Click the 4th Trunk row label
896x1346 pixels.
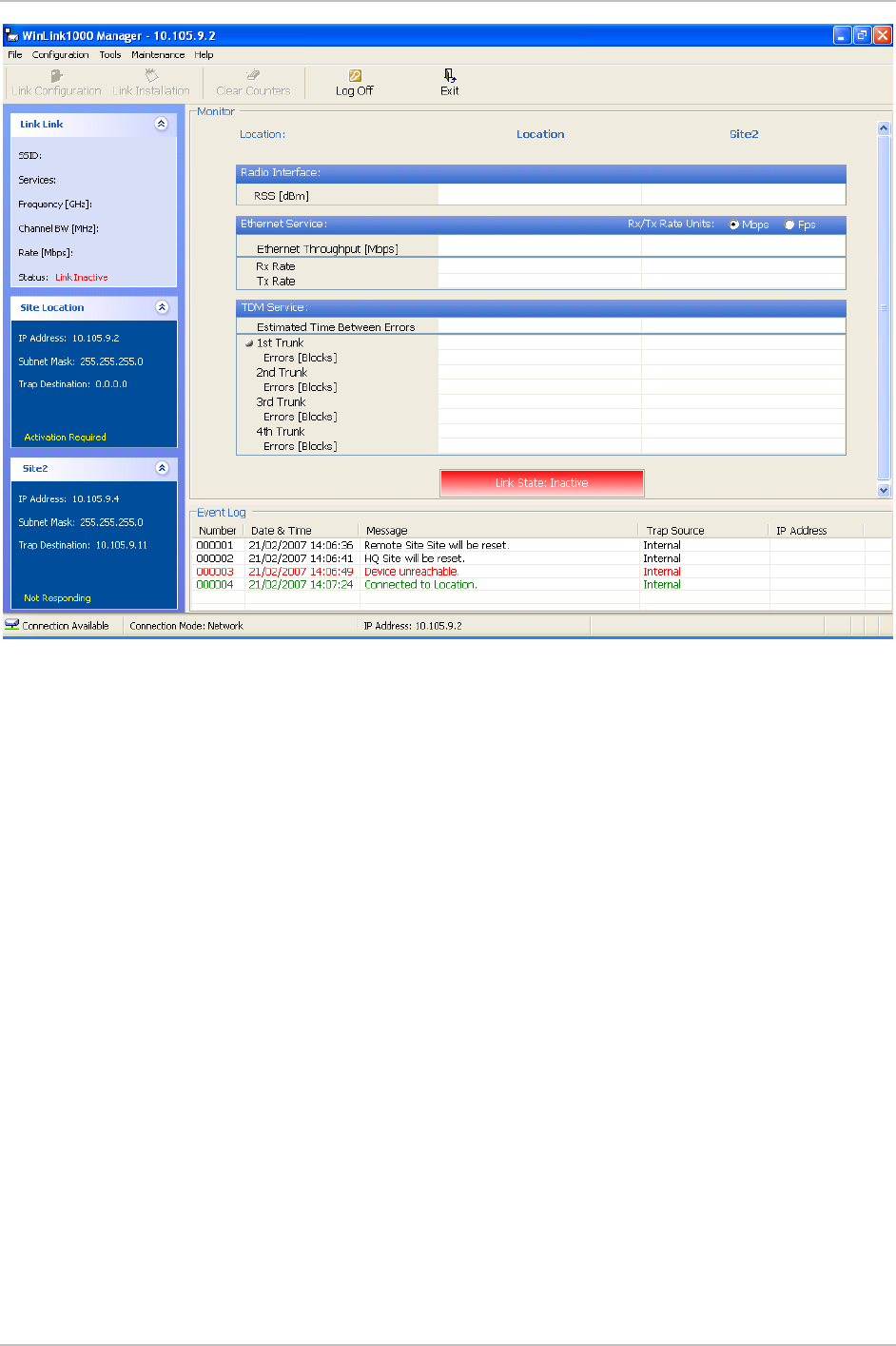281,432
